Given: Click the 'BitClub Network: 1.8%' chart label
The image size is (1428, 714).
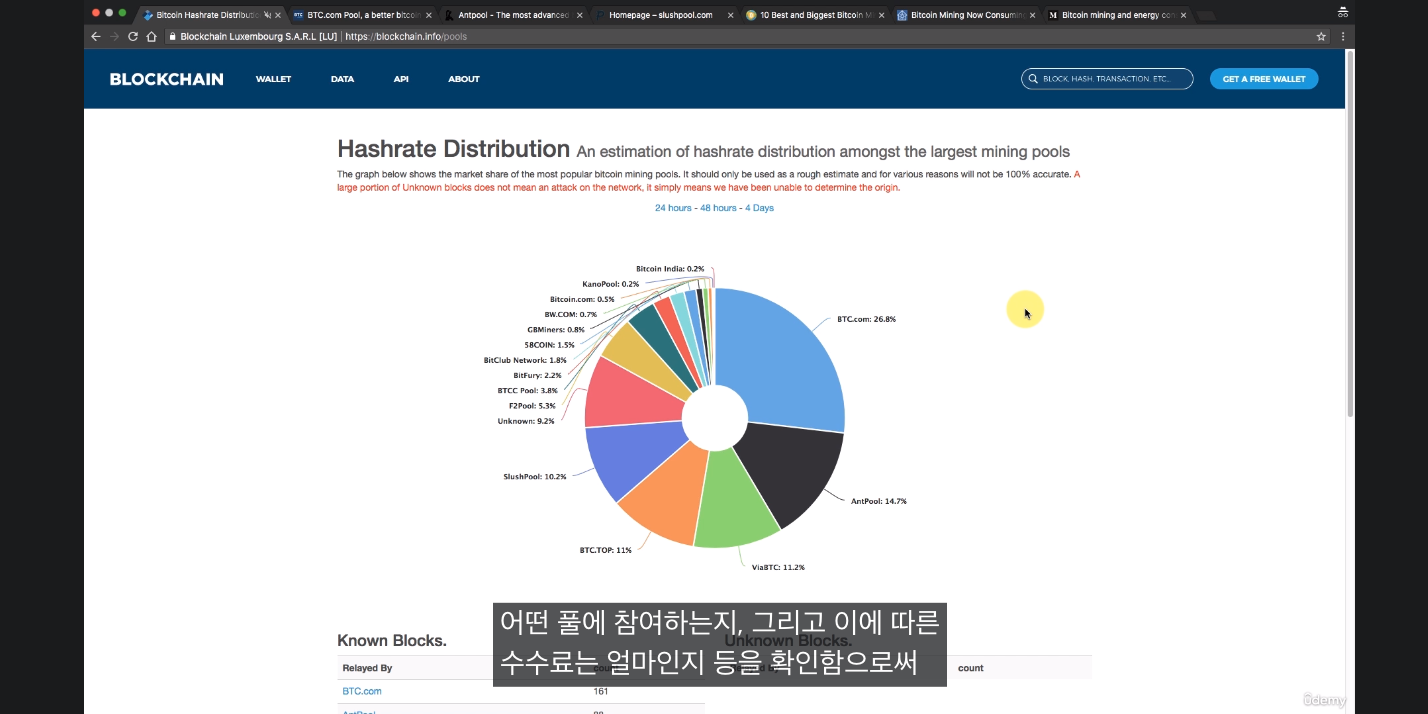Looking at the screenshot, I should 525,360.
